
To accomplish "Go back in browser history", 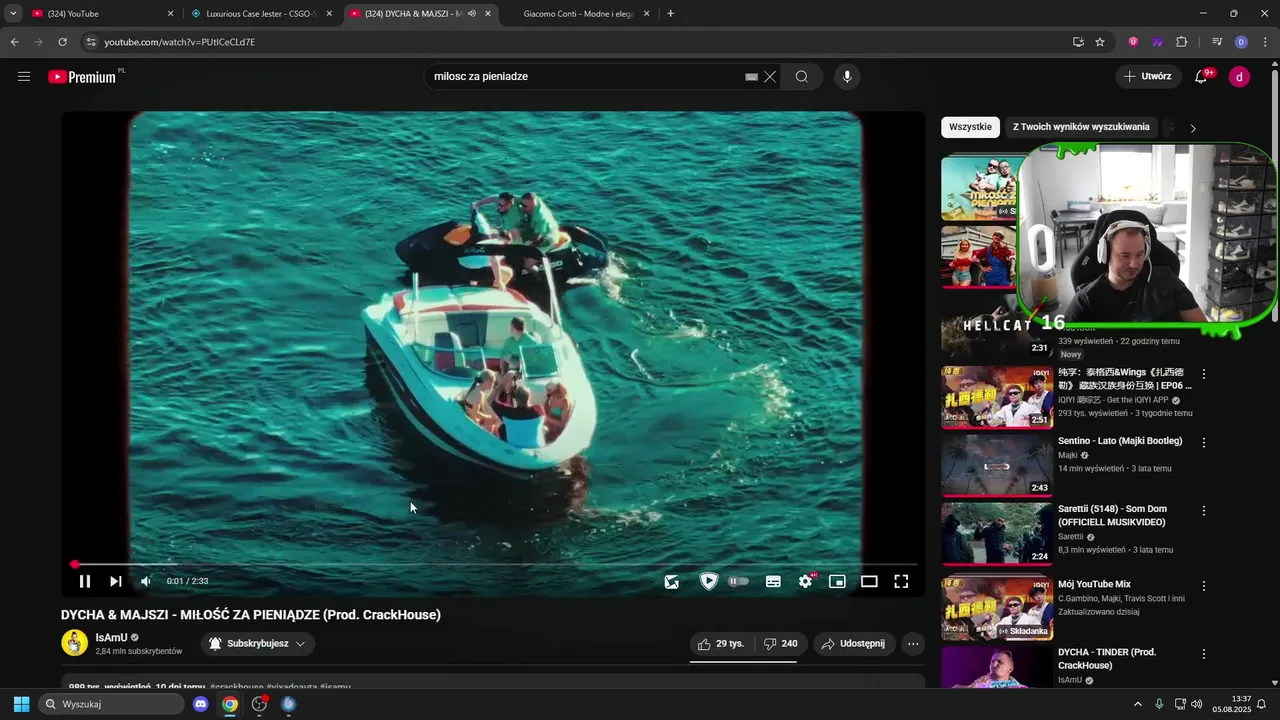I will point(14,42).
